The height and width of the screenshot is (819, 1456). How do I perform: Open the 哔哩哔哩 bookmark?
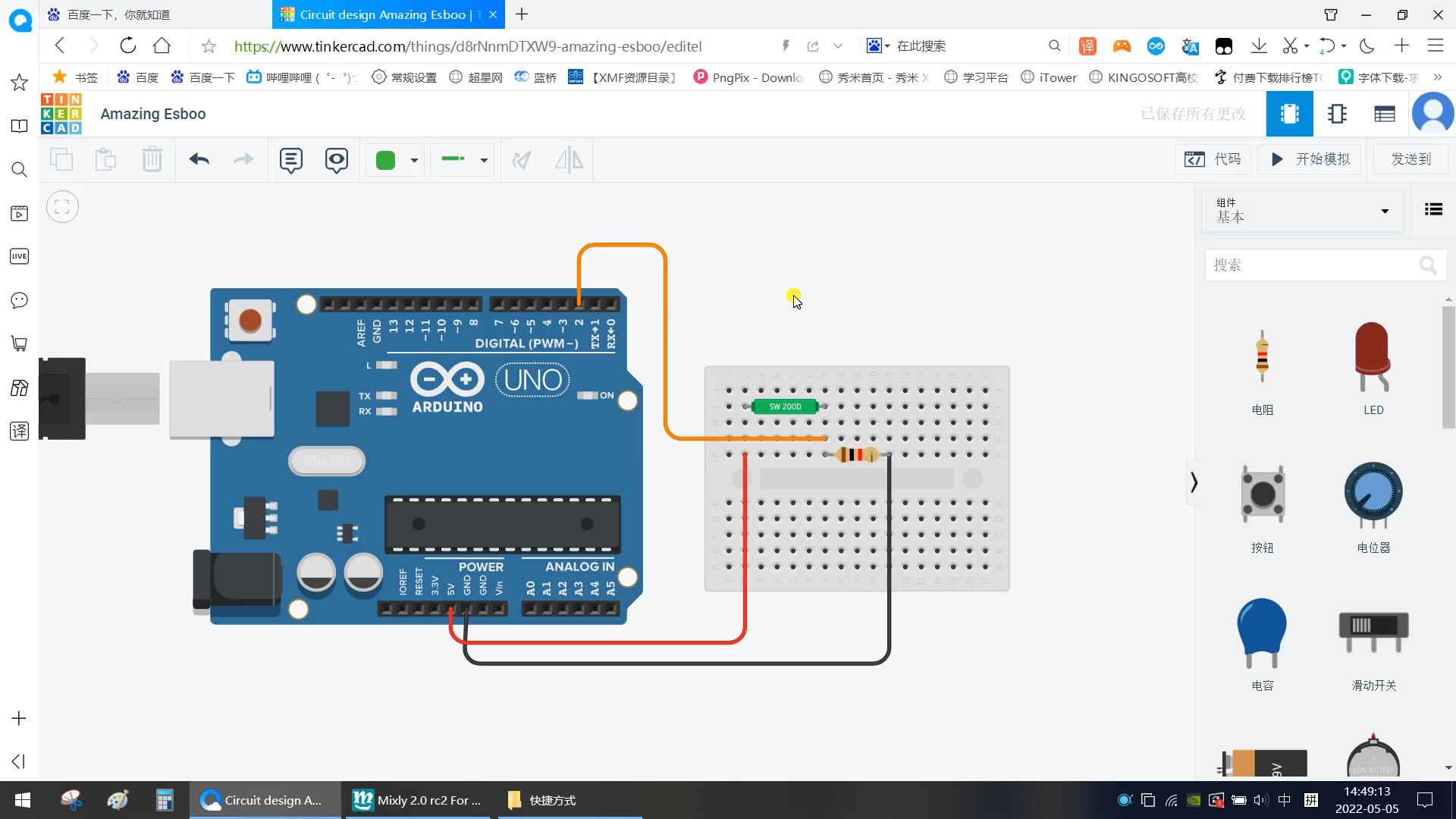click(303, 77)
